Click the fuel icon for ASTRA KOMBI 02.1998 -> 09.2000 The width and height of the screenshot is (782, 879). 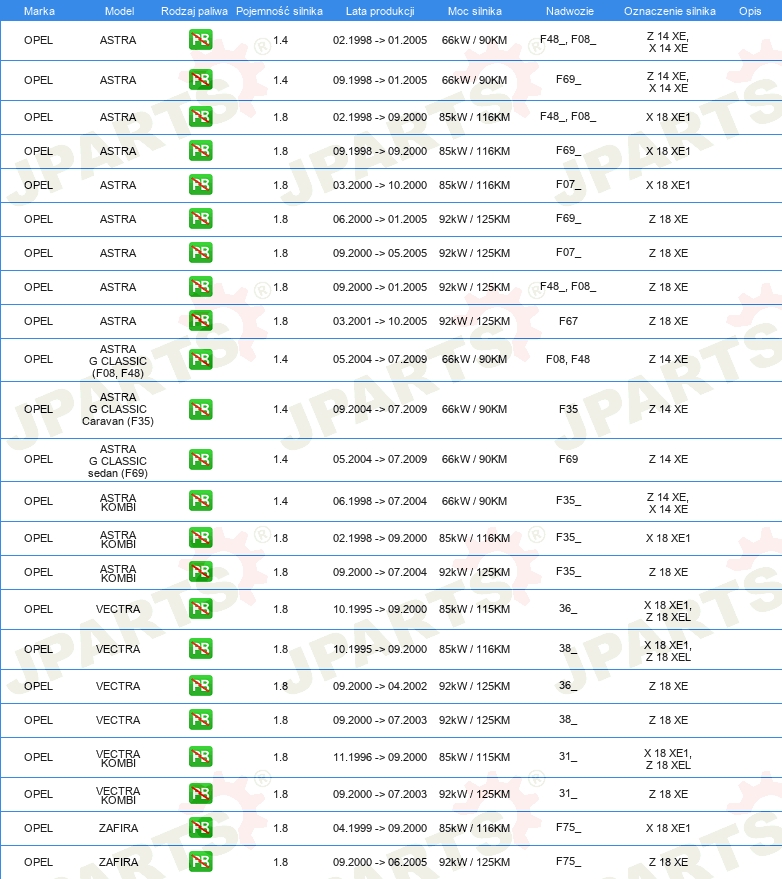point(201,538)
